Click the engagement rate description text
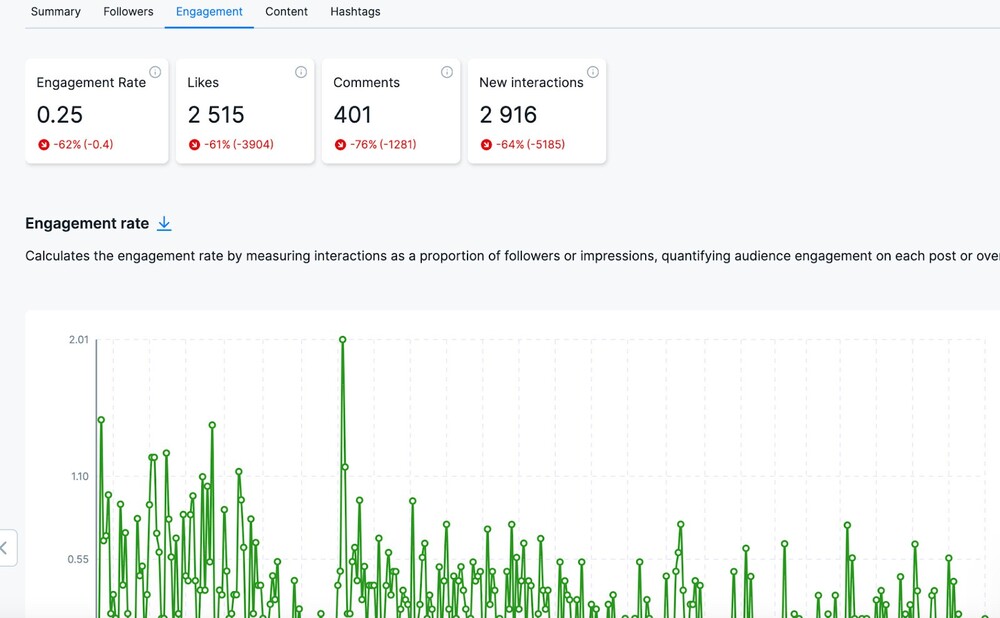Viewport: 1000px width, 618px height. point(513,256)
